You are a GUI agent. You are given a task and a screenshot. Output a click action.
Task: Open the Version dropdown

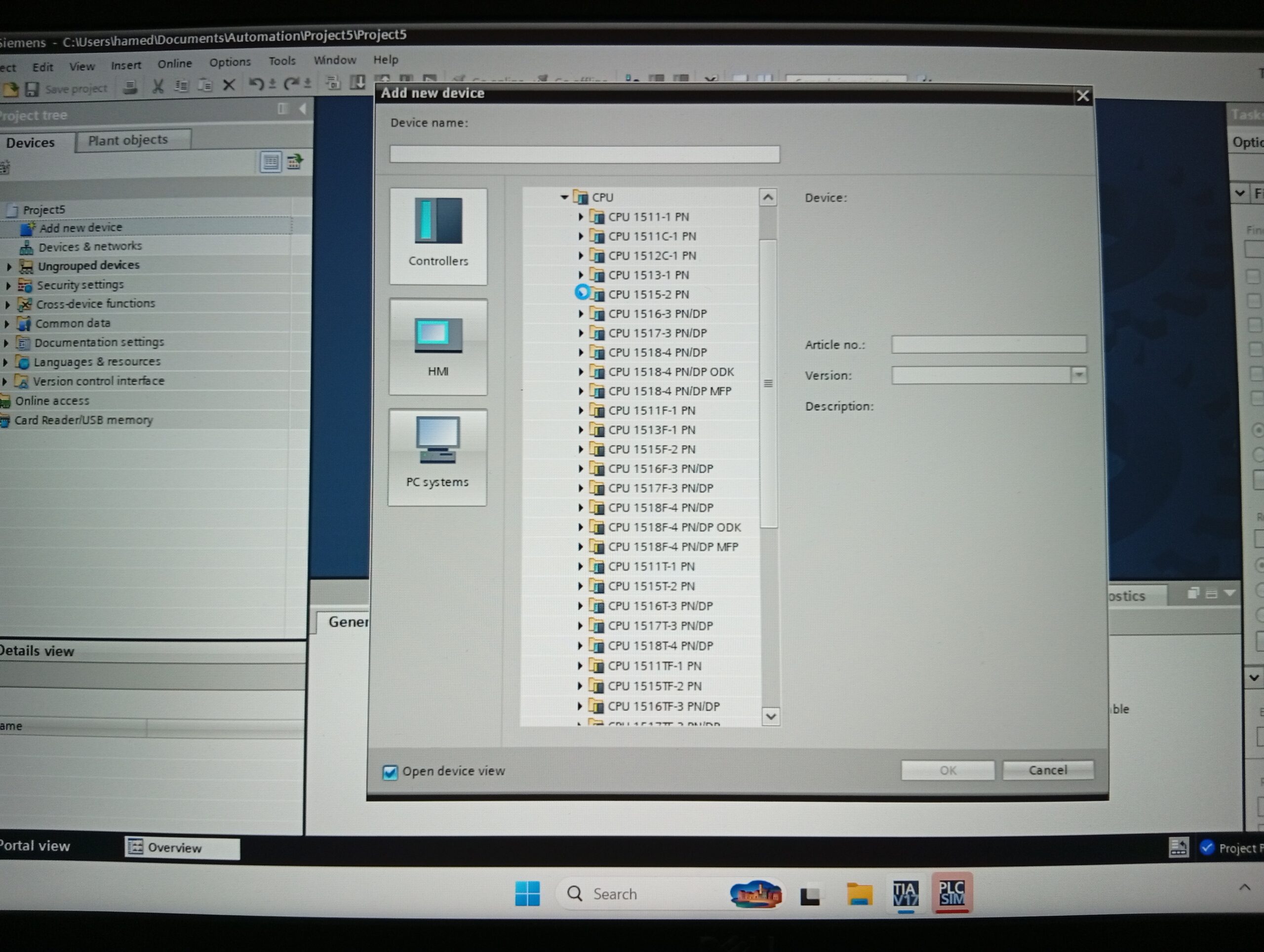click(1079, 375)
